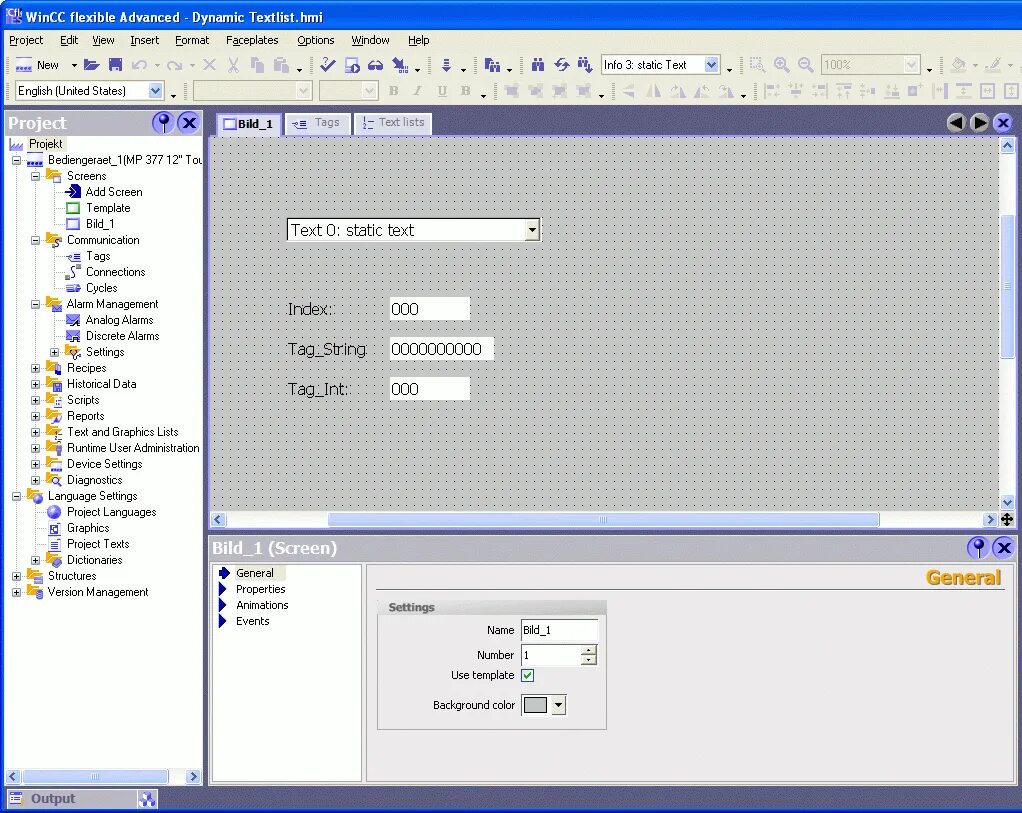Click the Redo arrow icon
Screen dimensions: 1022x813
(x=173, y=65)
